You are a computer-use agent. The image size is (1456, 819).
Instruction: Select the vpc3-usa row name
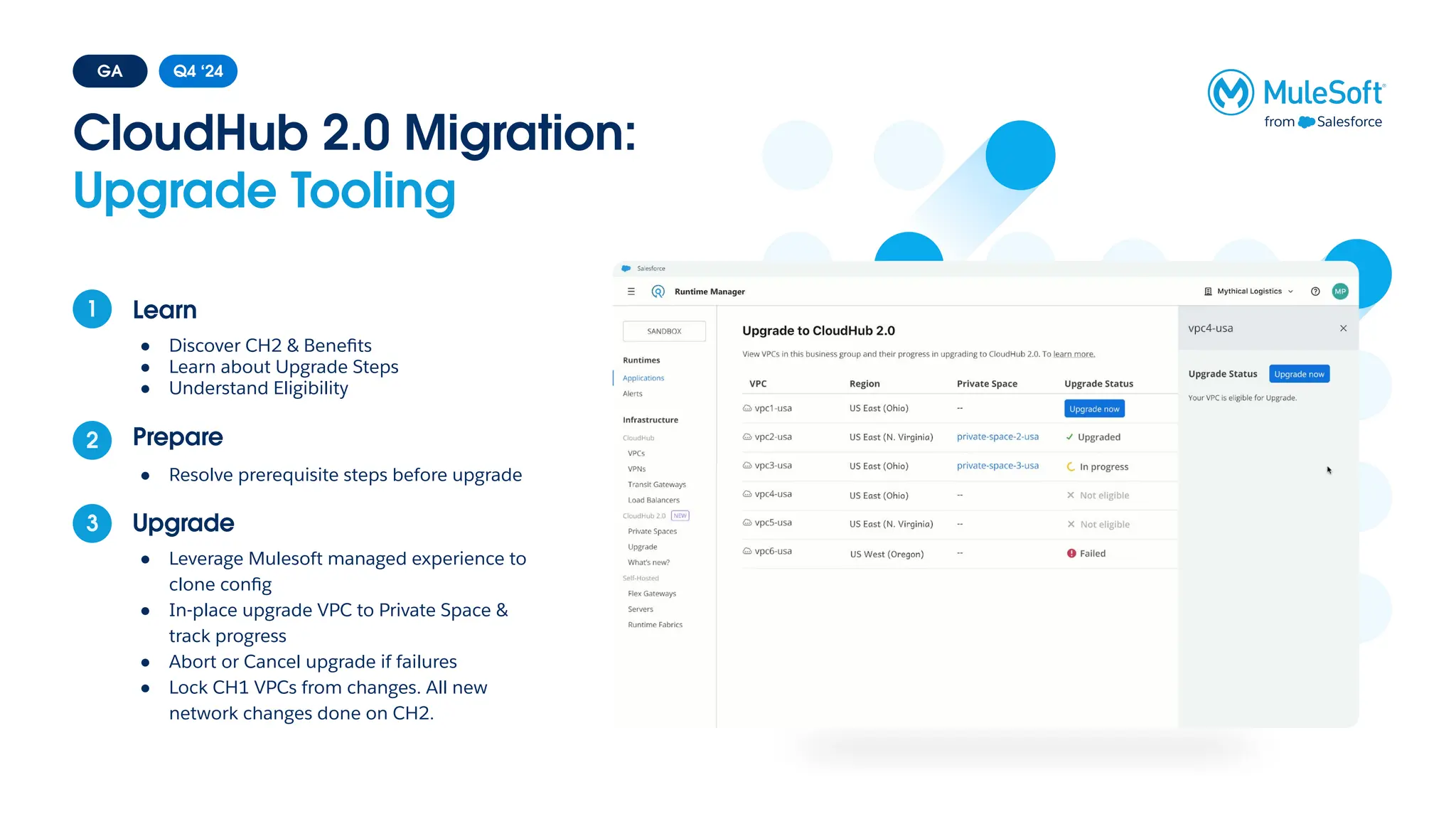click(x=773, y=466)
